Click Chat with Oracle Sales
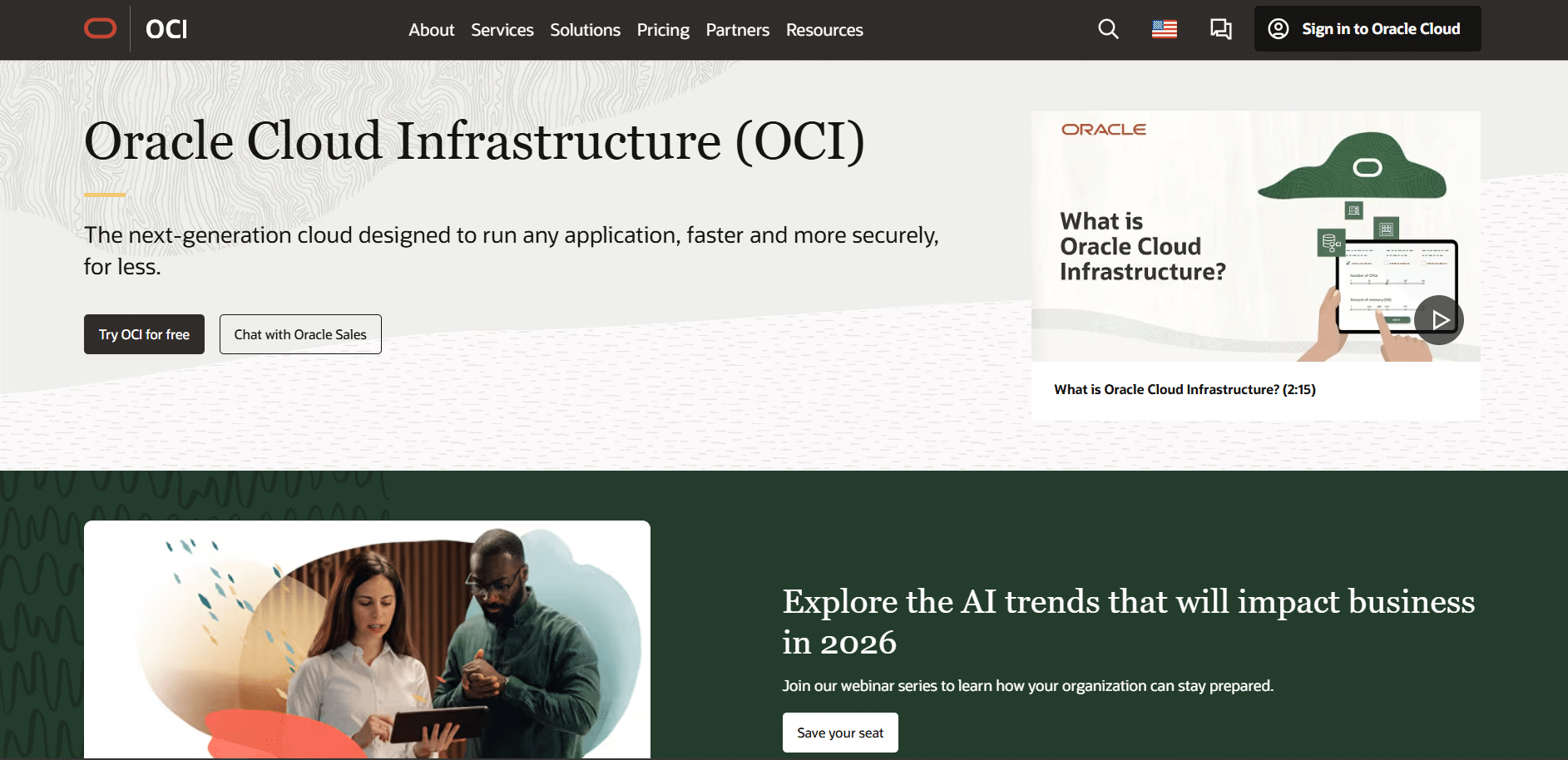This screenshot has height=760, width=1568. coord(299,333)
